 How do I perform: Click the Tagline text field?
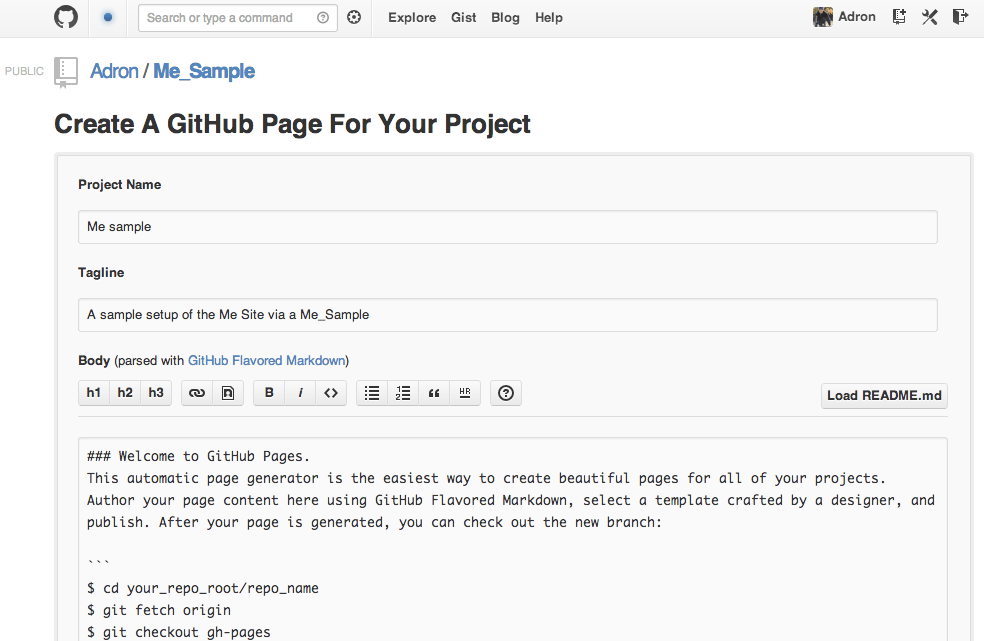507,314
